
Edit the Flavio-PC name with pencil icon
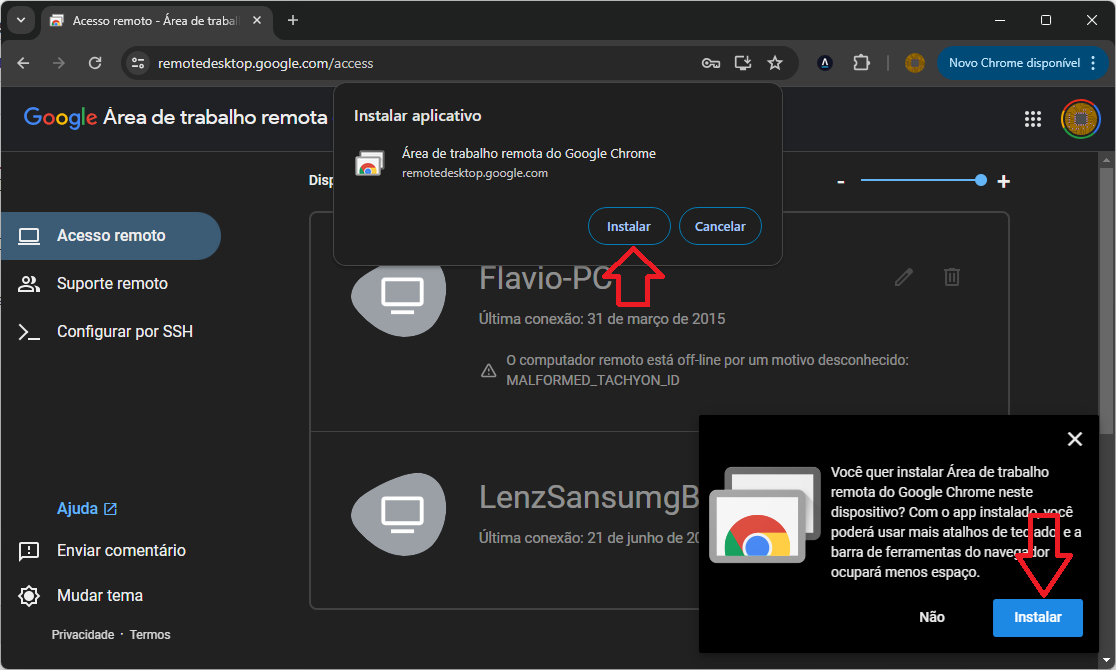pyautogui.click(x=904, y=277)
